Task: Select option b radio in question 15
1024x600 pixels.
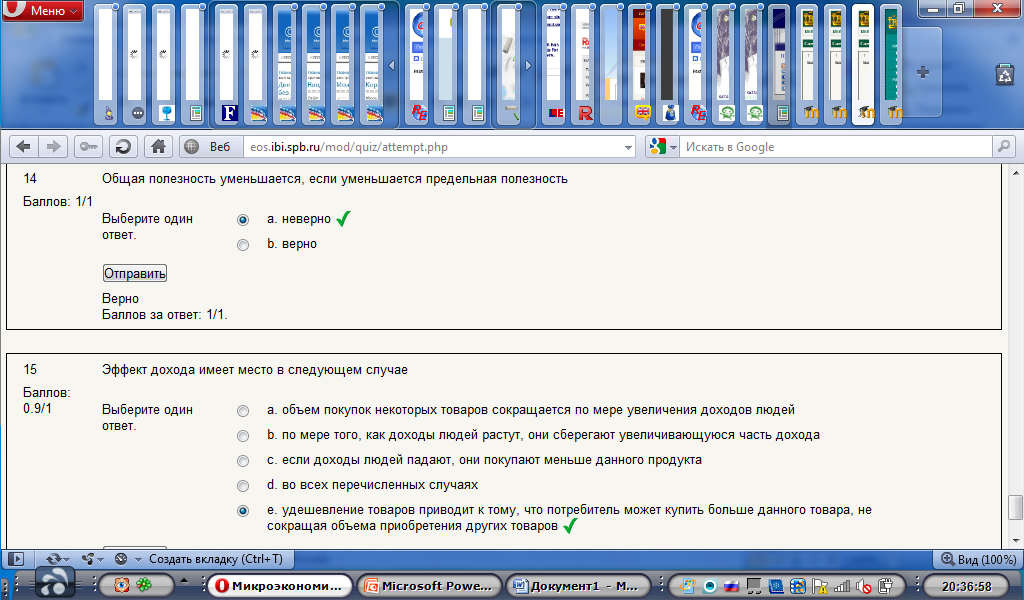Action: pos(243,435)
